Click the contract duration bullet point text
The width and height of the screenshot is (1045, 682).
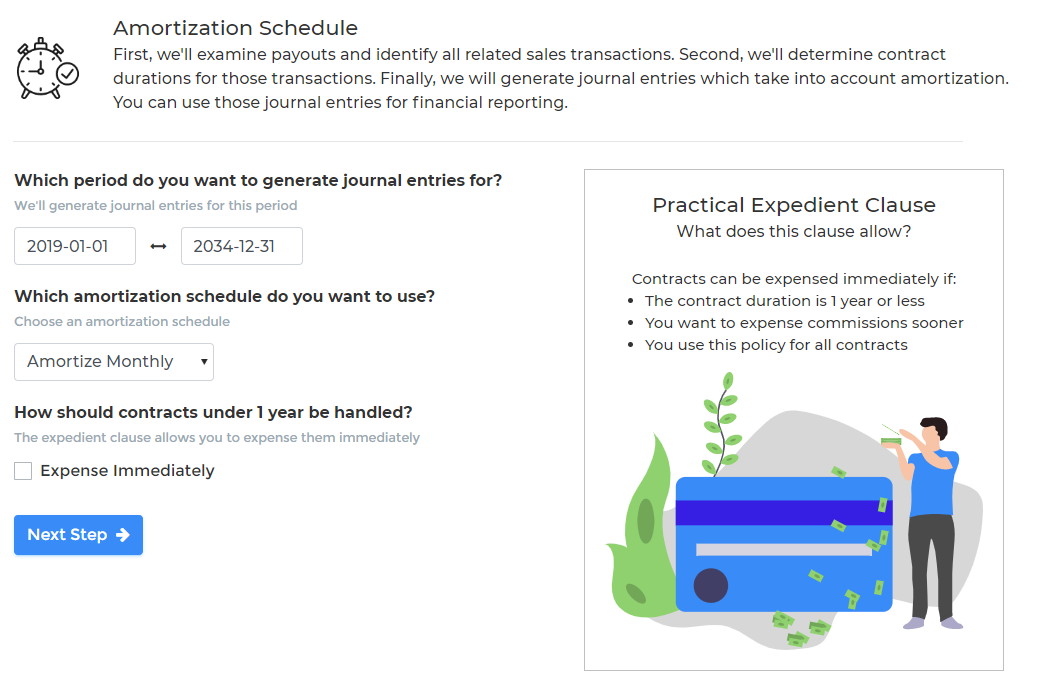pos(783,300)
